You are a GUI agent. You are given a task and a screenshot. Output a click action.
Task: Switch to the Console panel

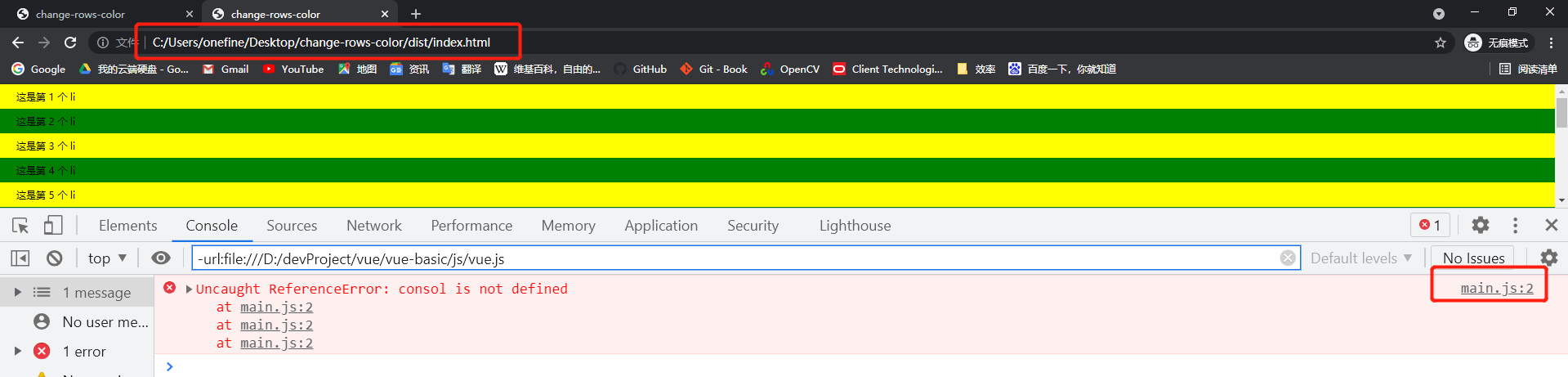212,226
